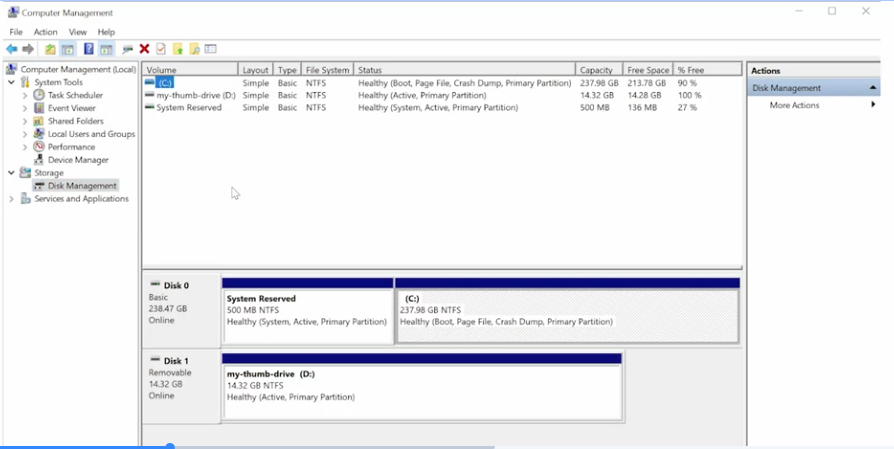Expand Task Scheduler tree chevron
Screen dimensions: 894x449
[x=25, y=95]
